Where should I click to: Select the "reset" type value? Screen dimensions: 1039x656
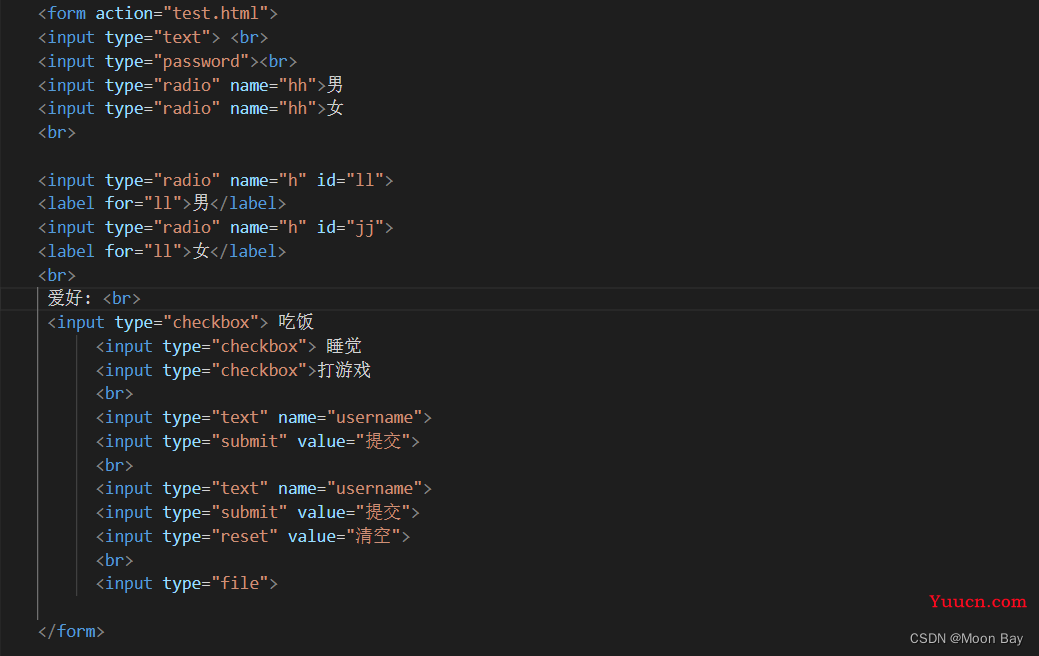244,536
